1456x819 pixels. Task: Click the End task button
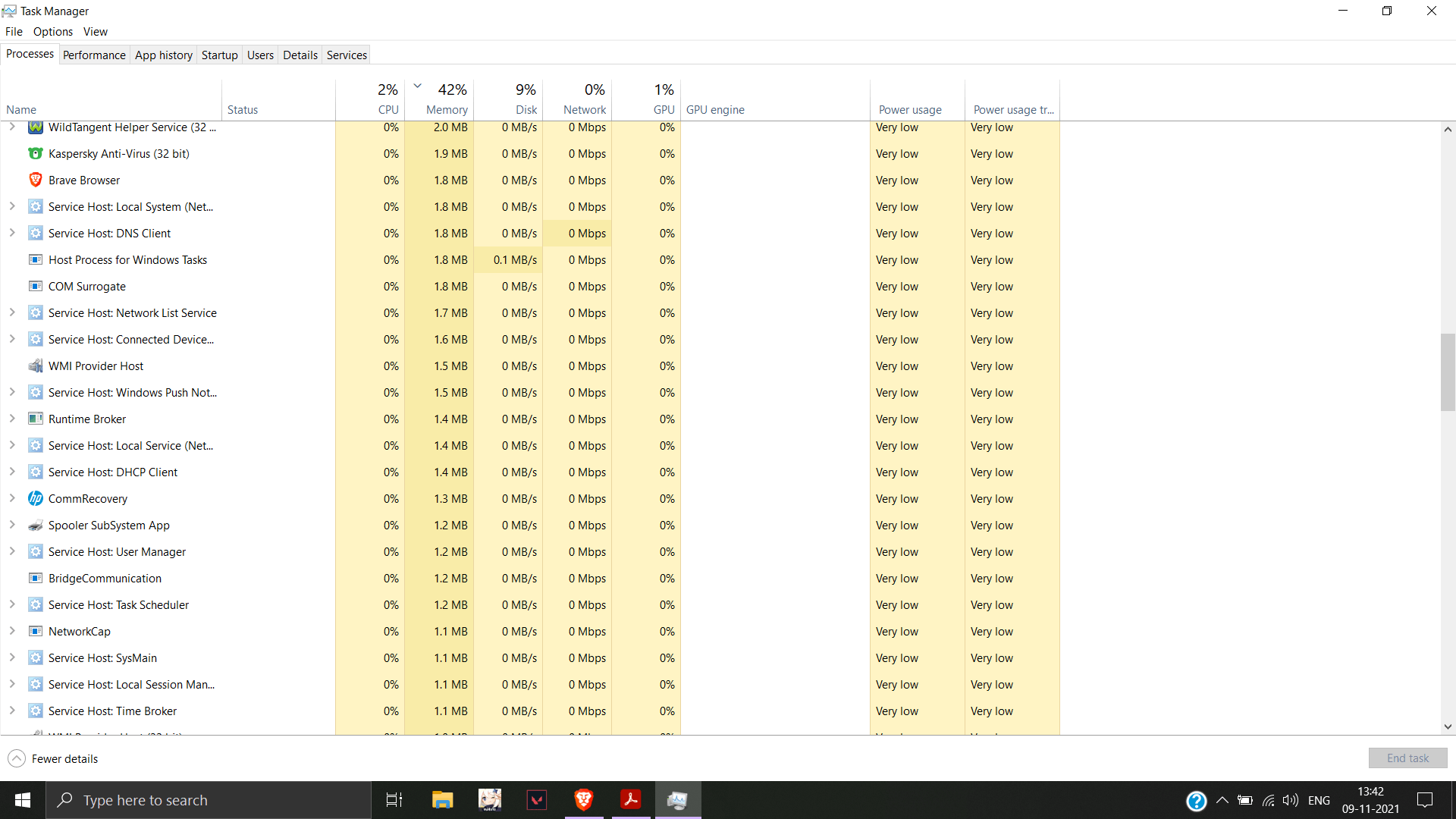pos(1407,758)
